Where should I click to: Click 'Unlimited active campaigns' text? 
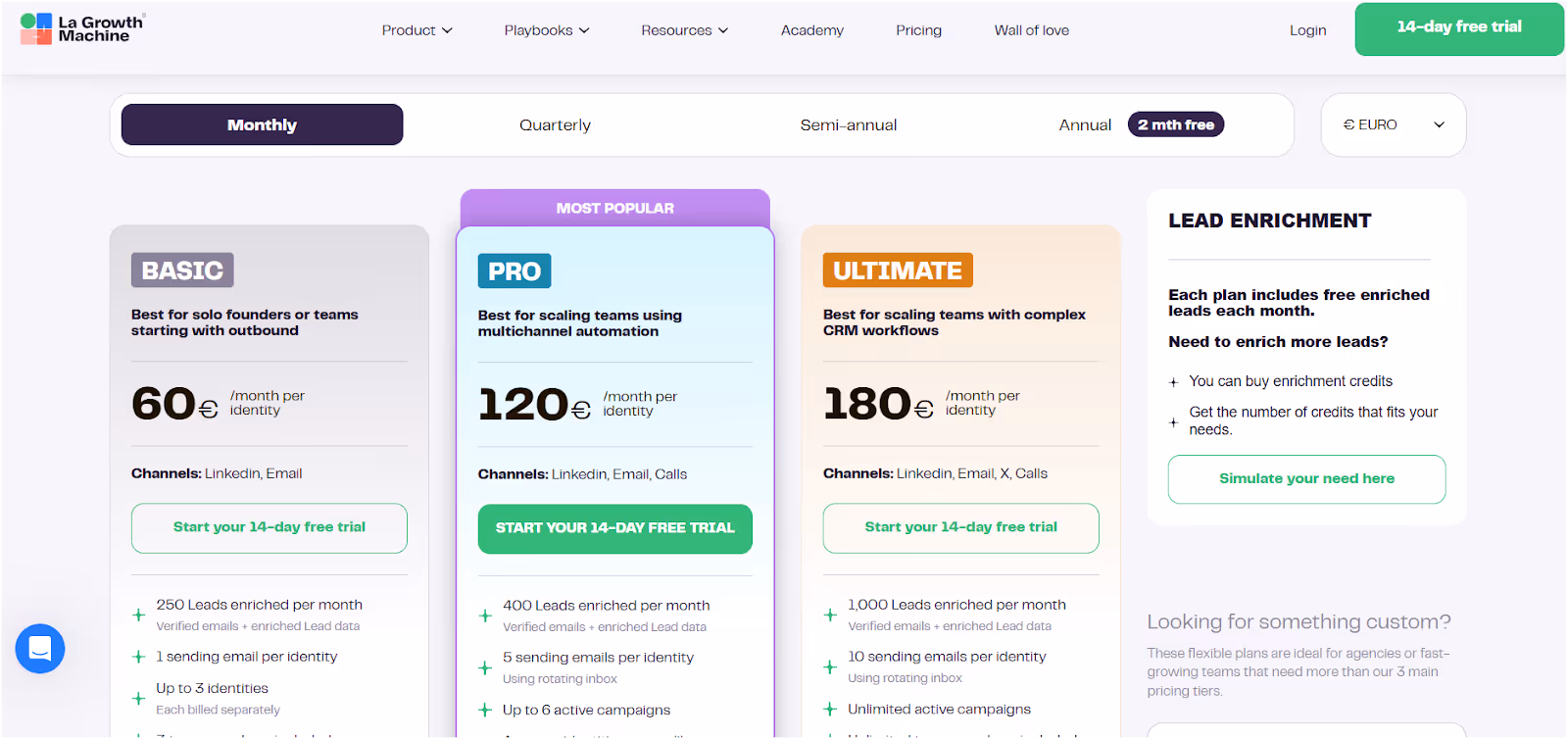pyautogui.click(x=939, y=709)
